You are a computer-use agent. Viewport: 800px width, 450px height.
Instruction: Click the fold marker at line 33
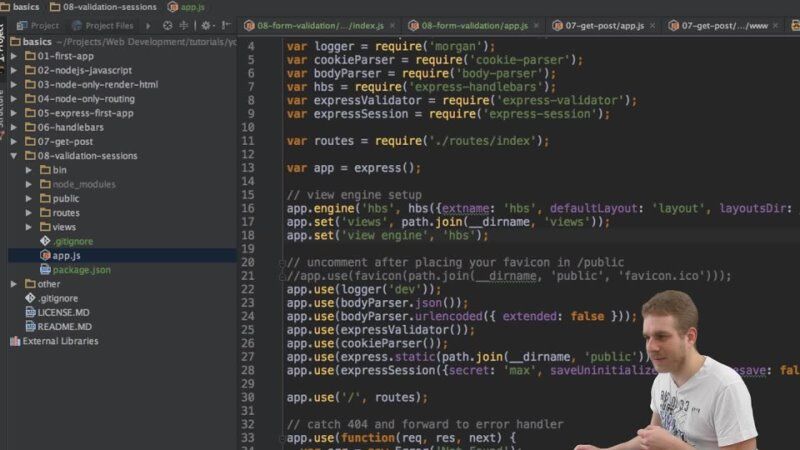click(x=281, y=438)
